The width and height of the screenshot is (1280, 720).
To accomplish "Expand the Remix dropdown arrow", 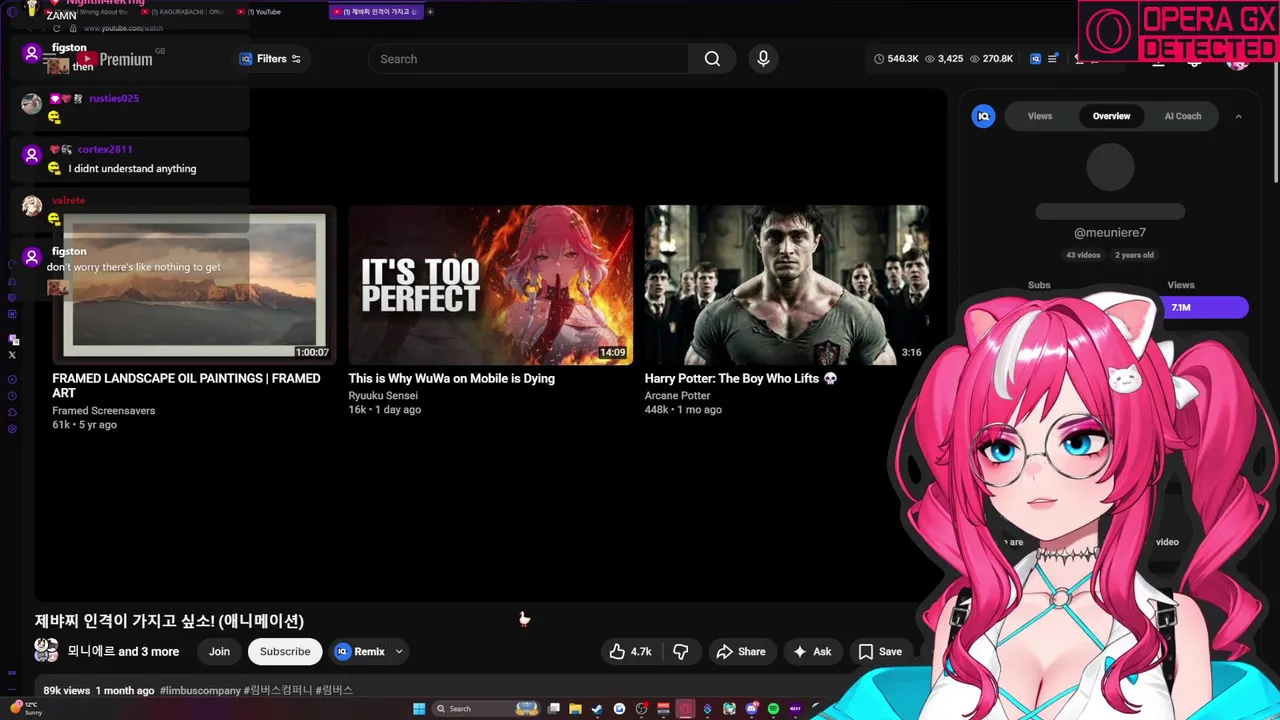I will [399, 652].
